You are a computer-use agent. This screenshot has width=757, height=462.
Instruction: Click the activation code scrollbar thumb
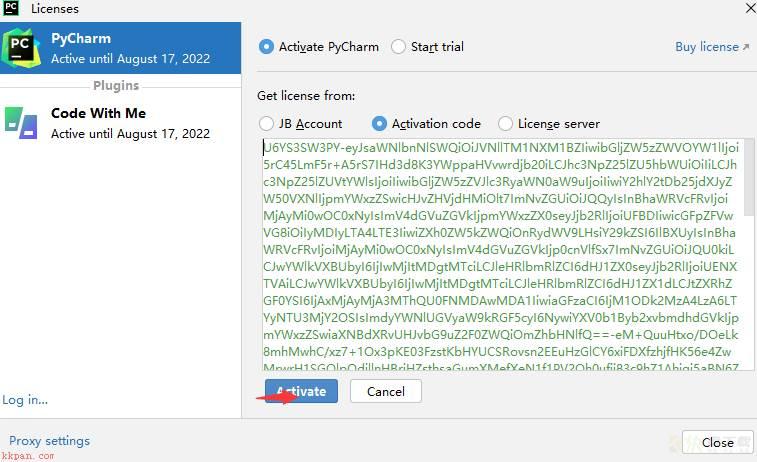(749, 177)
